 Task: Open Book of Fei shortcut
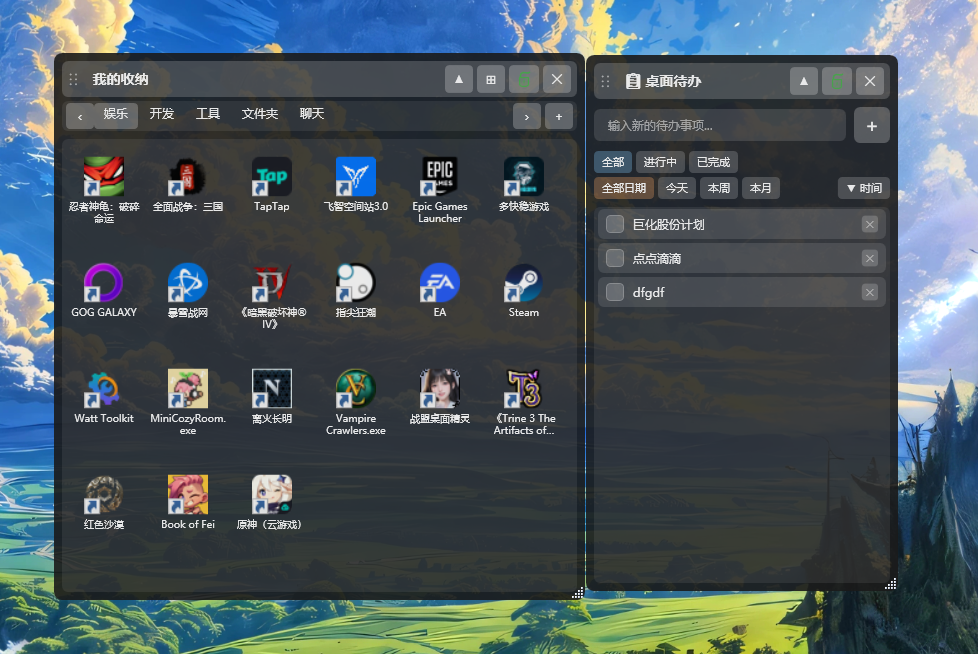[x=188, y=495]
